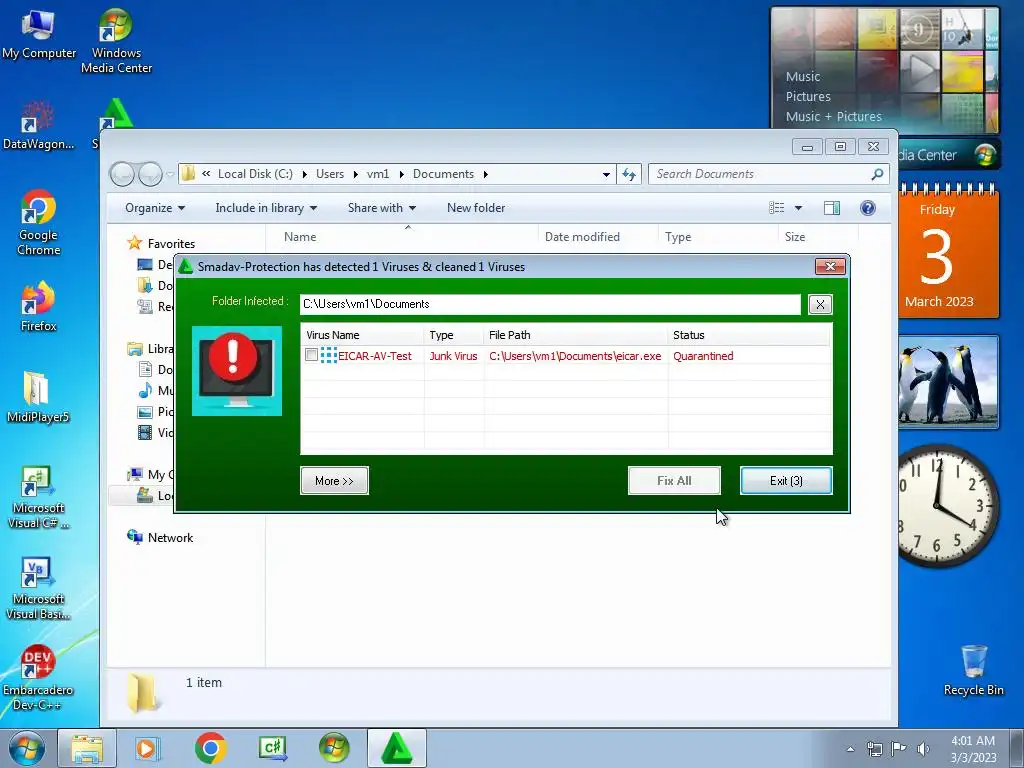Viewport: 1024px width, 768px height.
Task: Open Embarcadero Dev-C++ desktop icon
Action: (x=38, y=679)
